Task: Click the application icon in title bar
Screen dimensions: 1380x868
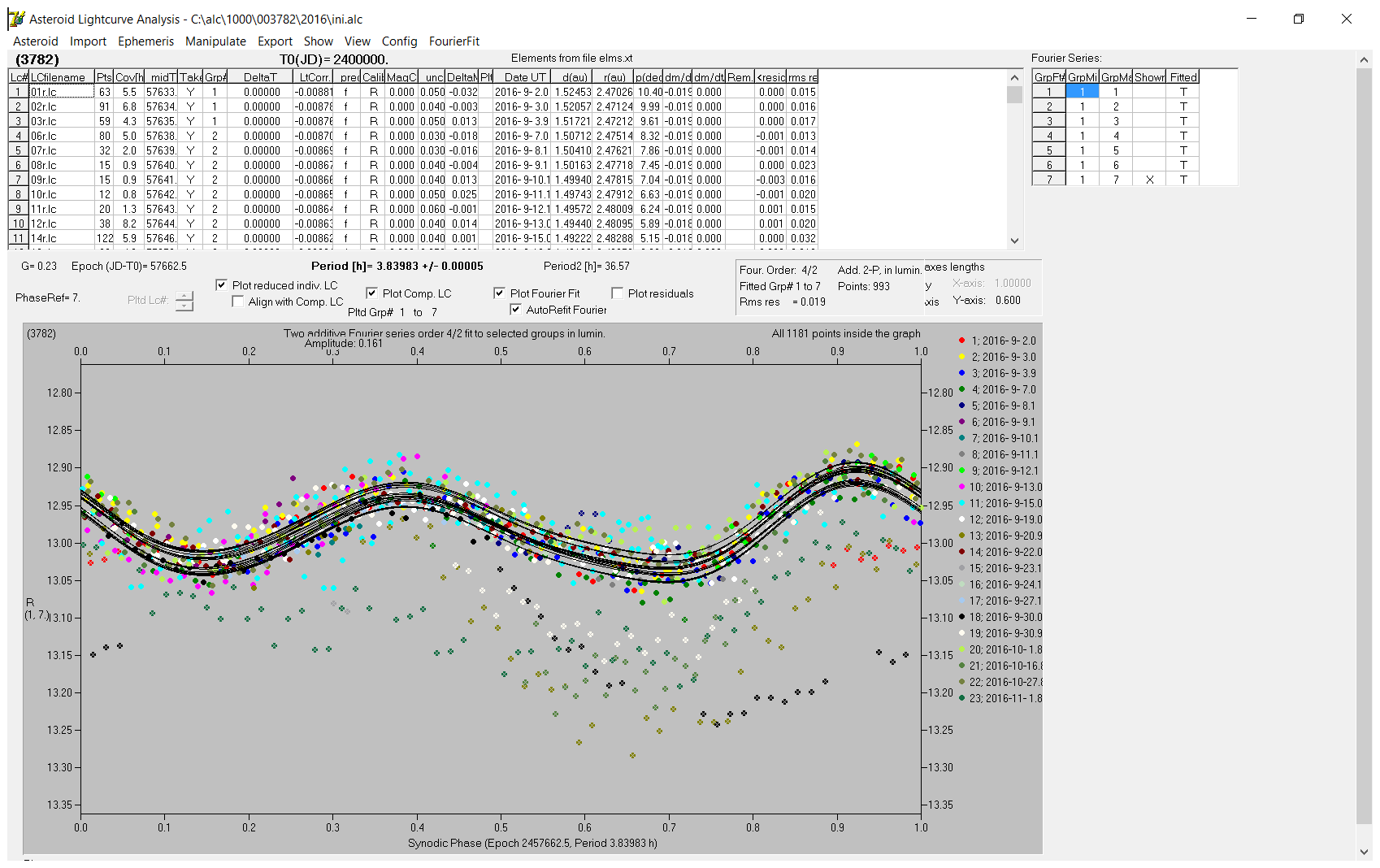Action: [15, 19]
